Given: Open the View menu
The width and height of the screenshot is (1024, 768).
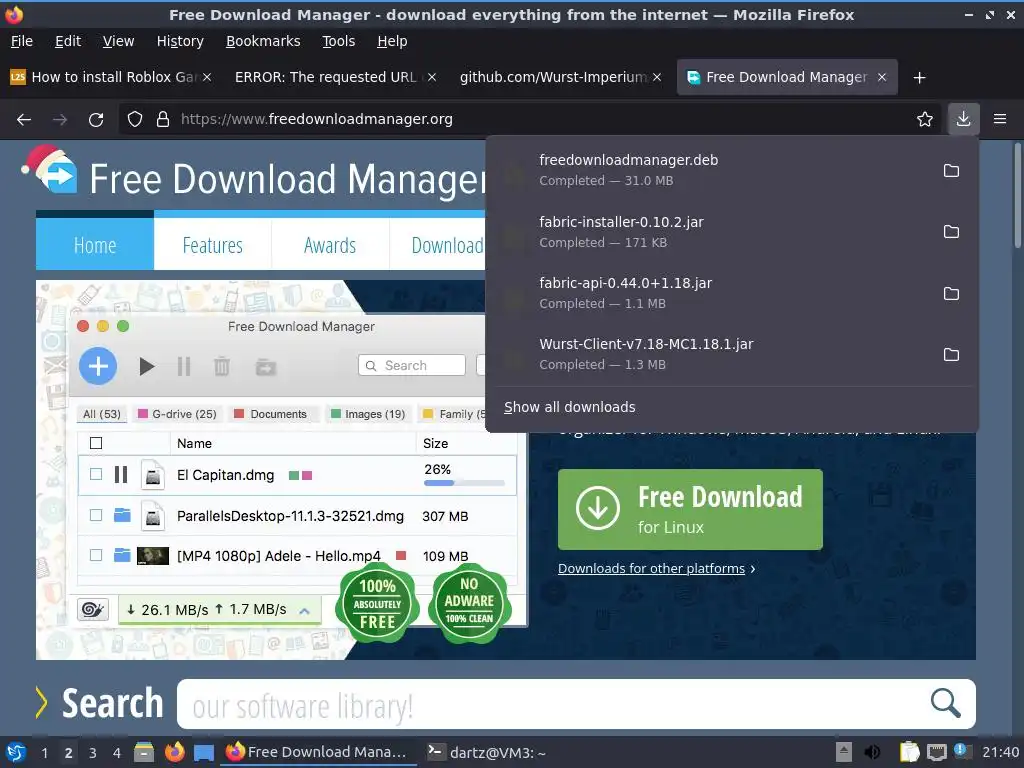Looking at the screenshot, I should tap(118, 41).
